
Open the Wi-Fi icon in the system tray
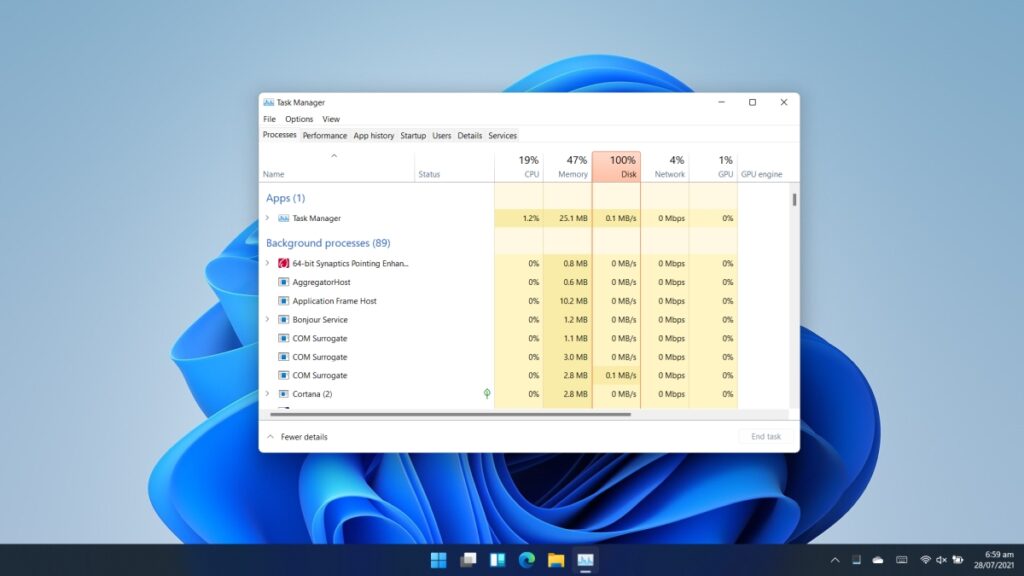click(x=925, y=560)
